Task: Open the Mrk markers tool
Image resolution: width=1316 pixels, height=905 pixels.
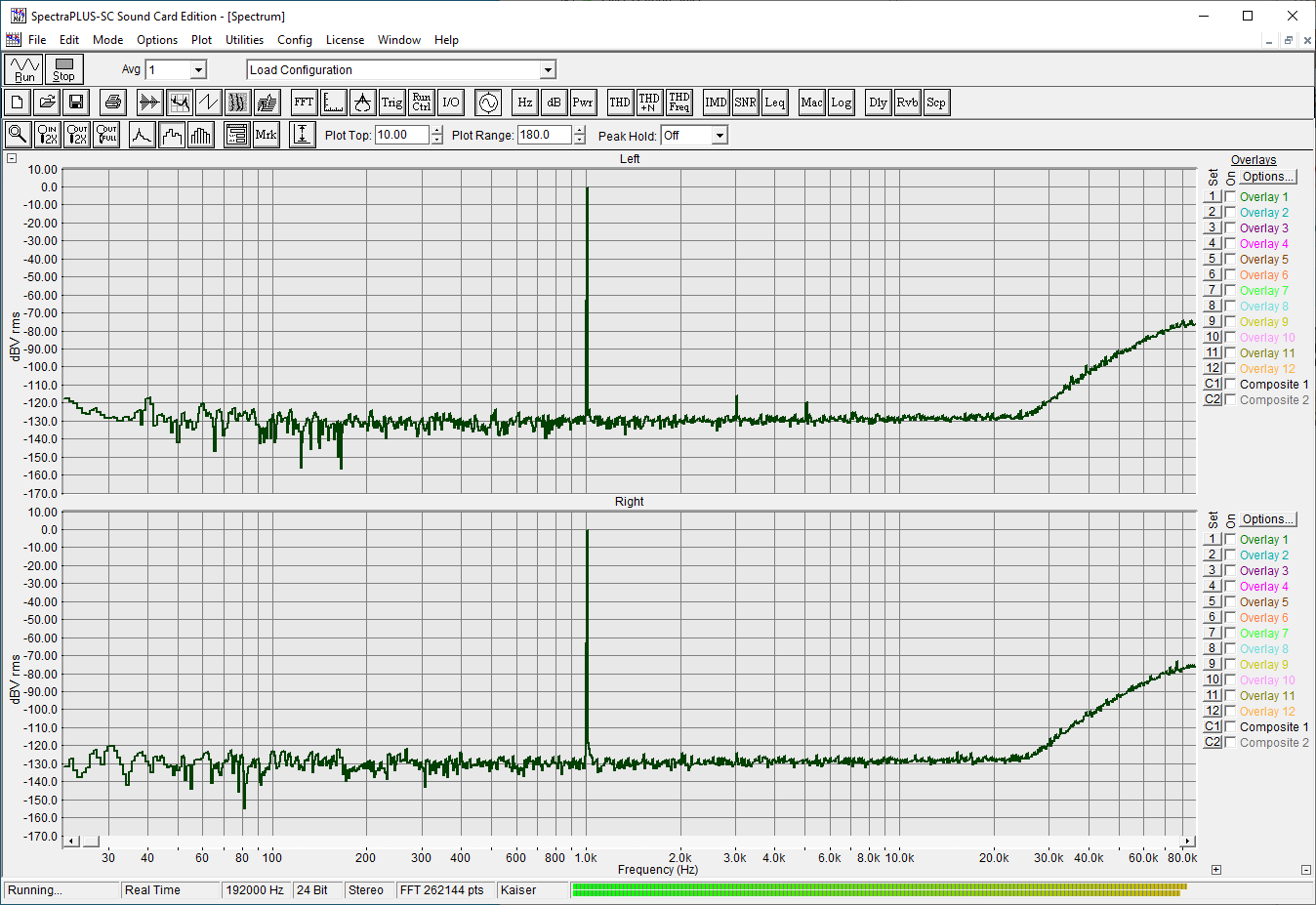Action: tap(266, 135)
